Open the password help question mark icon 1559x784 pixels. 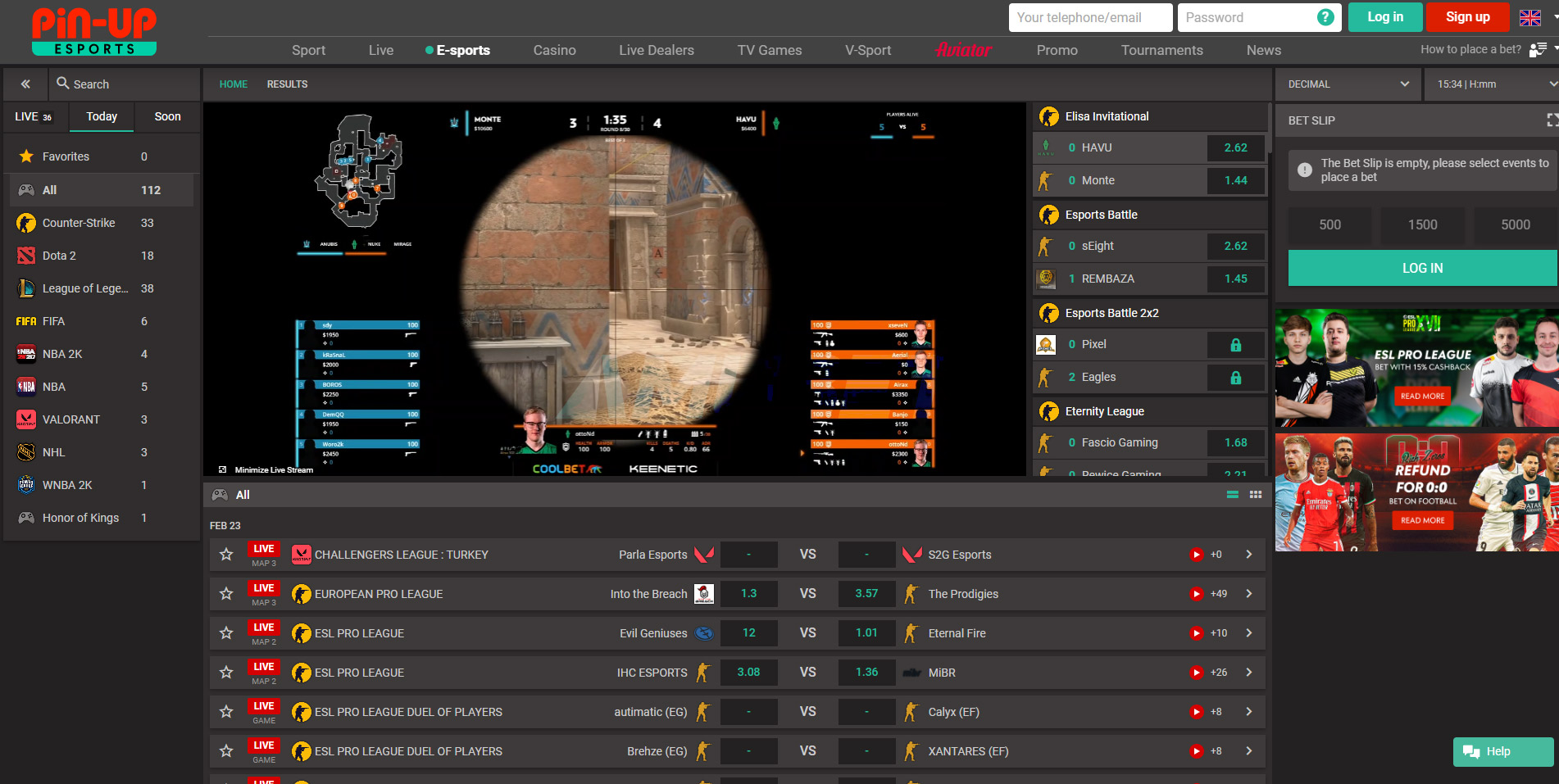(x=1325, y=17)
